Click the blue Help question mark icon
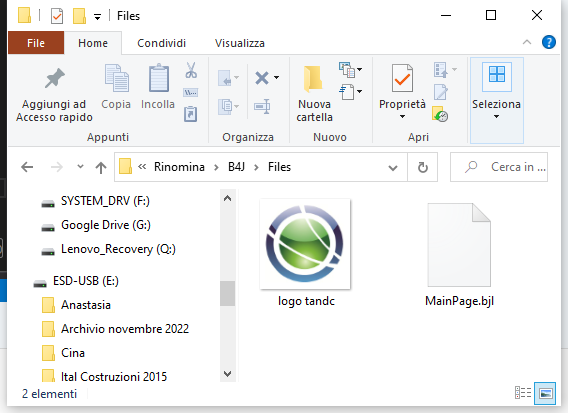The width and height of the screenshot is (568, 413). pos(549,42)
